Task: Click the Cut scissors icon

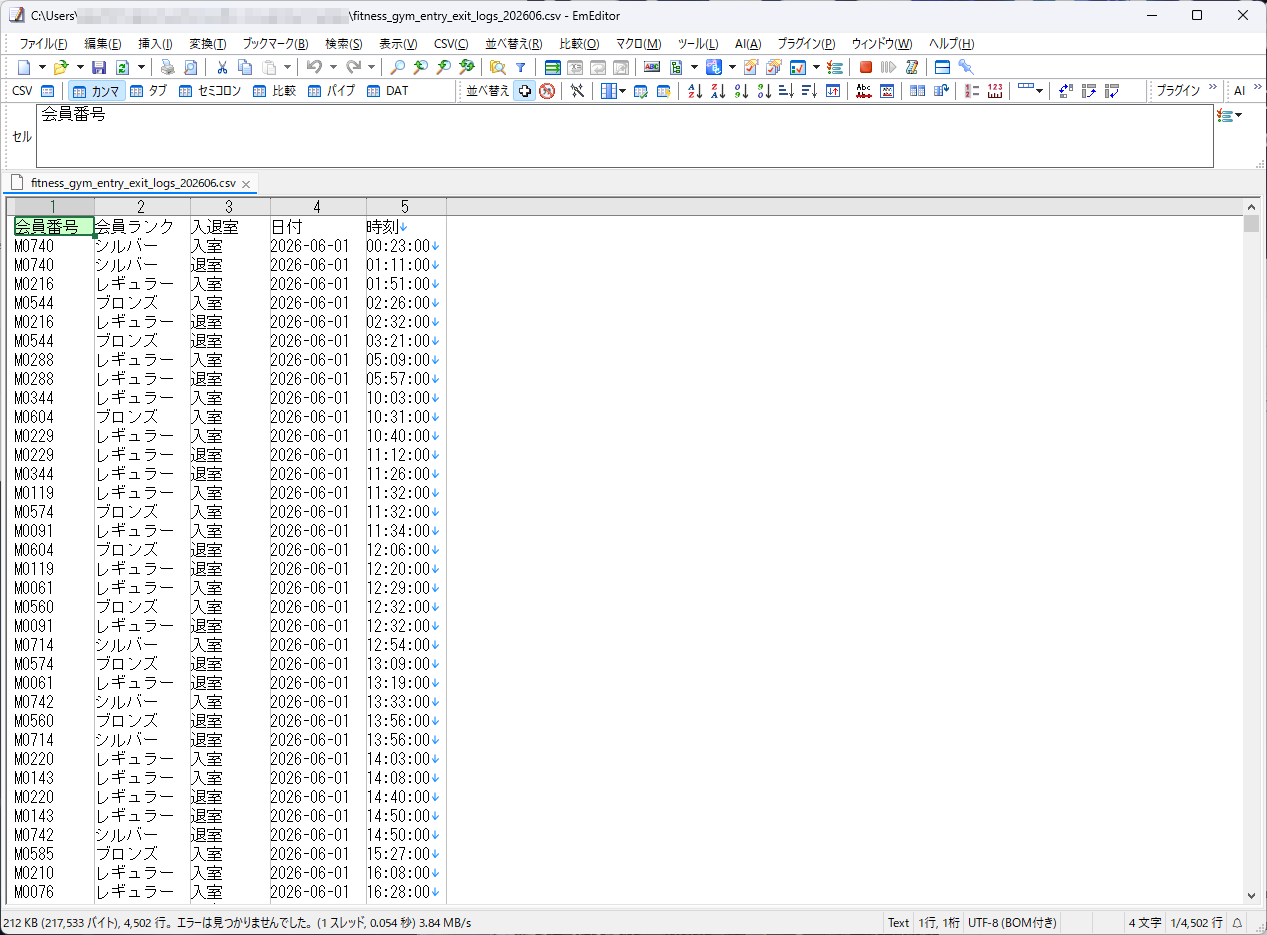Action: point(222,67)
